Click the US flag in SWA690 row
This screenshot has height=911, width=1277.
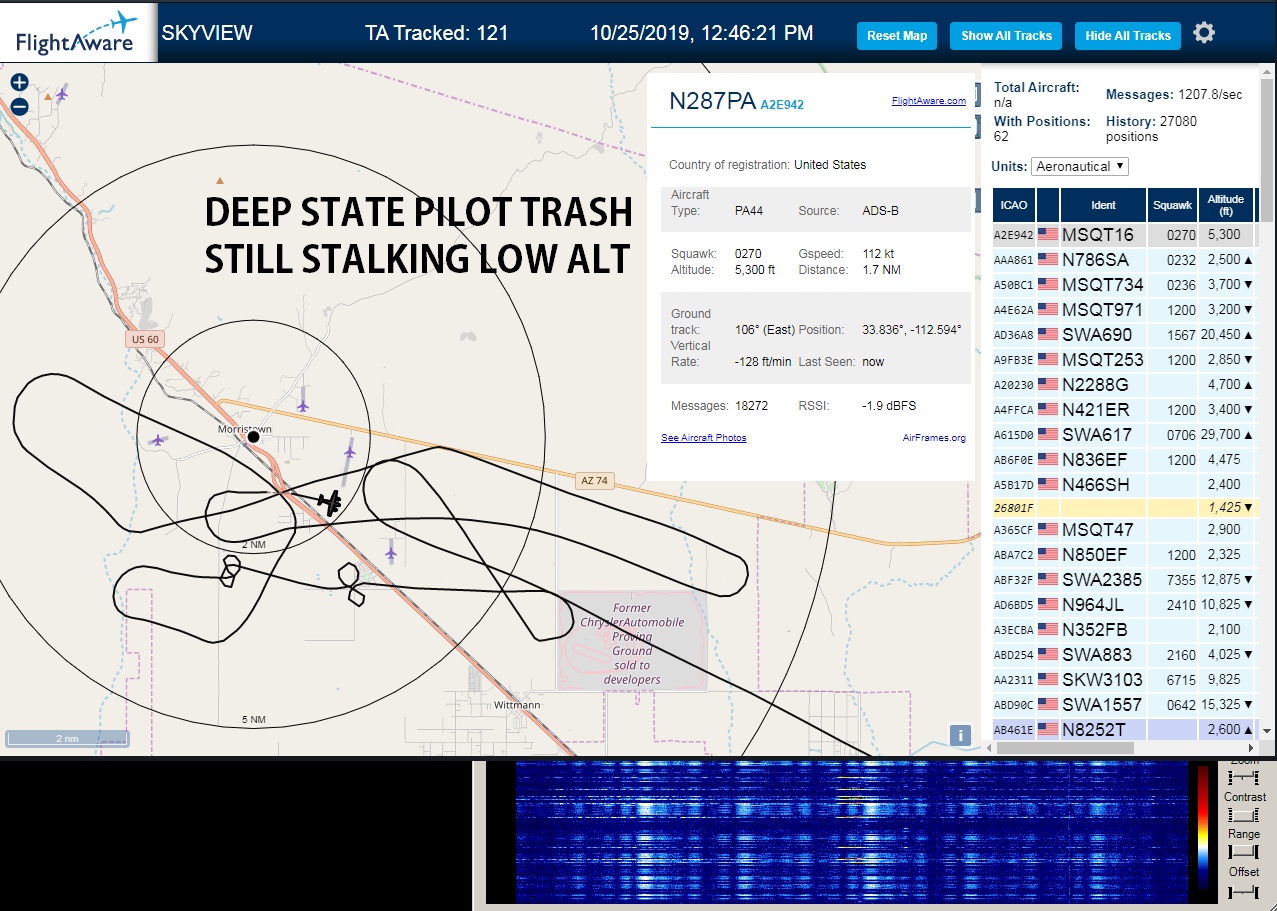1048,335
